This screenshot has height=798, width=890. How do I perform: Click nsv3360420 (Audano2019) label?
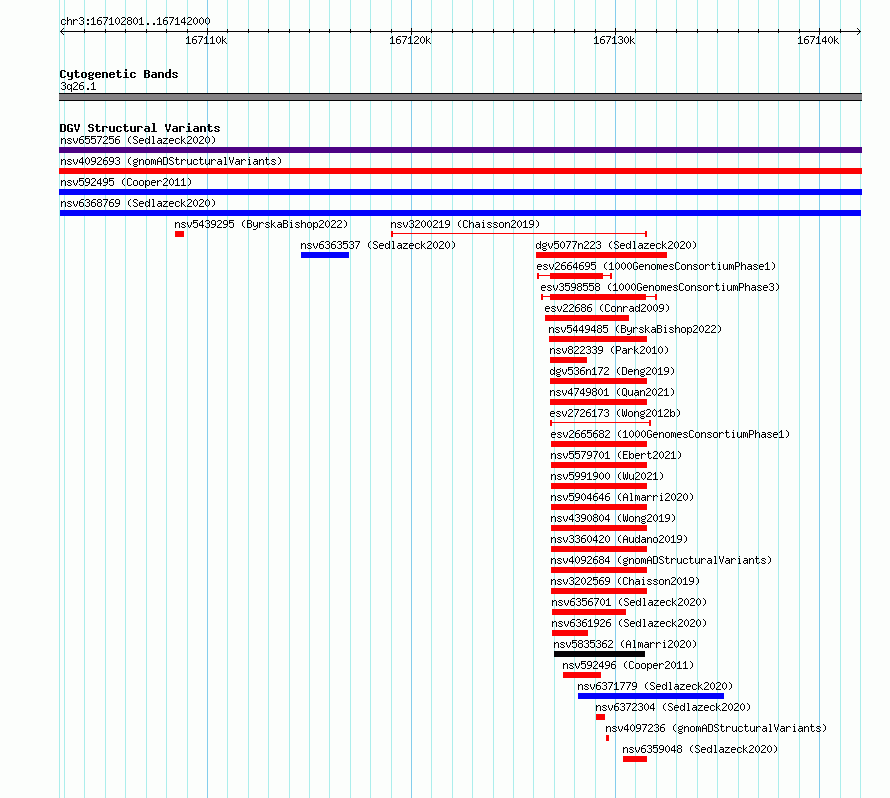pyautogui.click(x=619, y=539)
